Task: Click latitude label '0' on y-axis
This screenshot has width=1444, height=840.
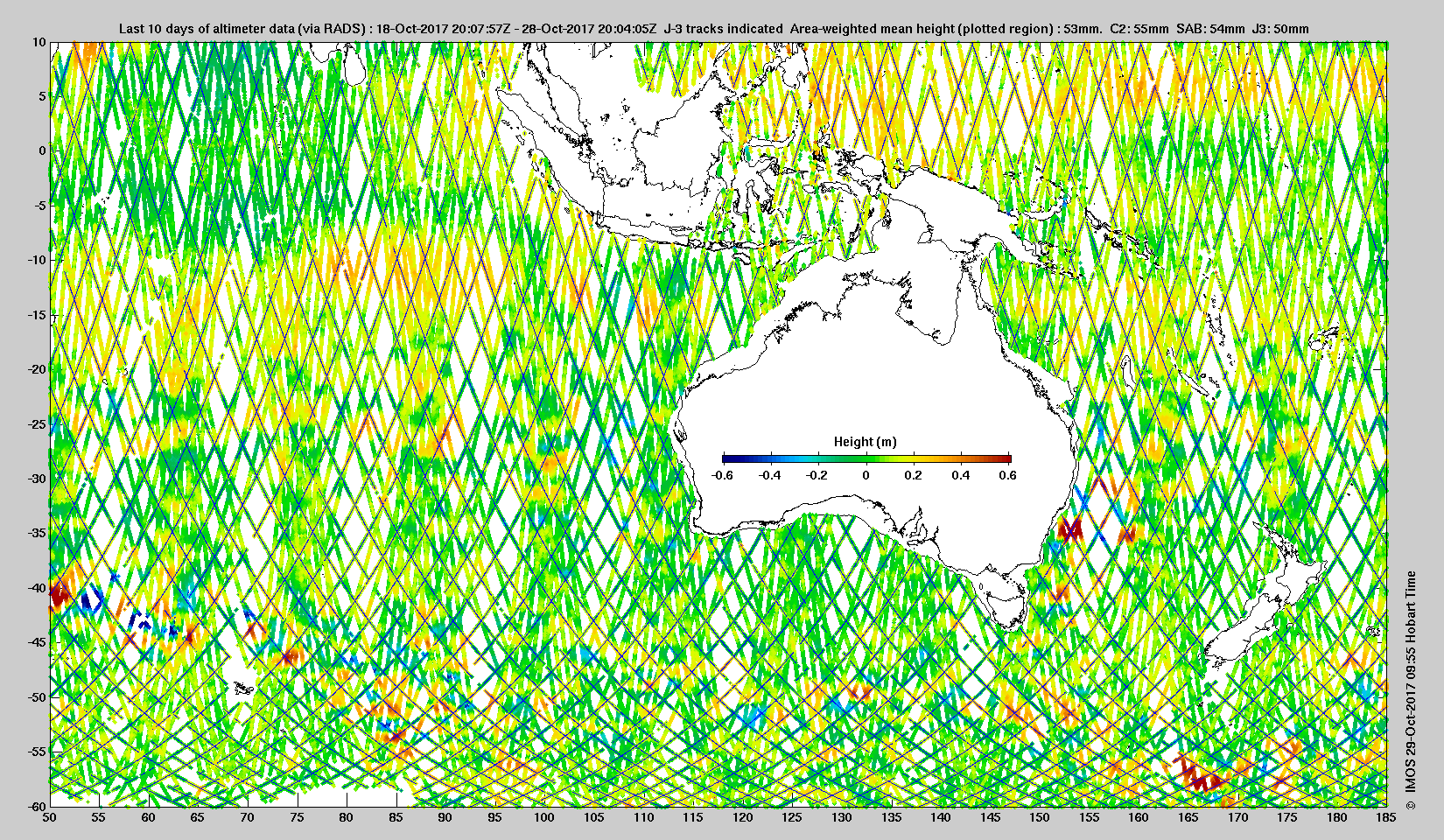Action: [41, 150]
